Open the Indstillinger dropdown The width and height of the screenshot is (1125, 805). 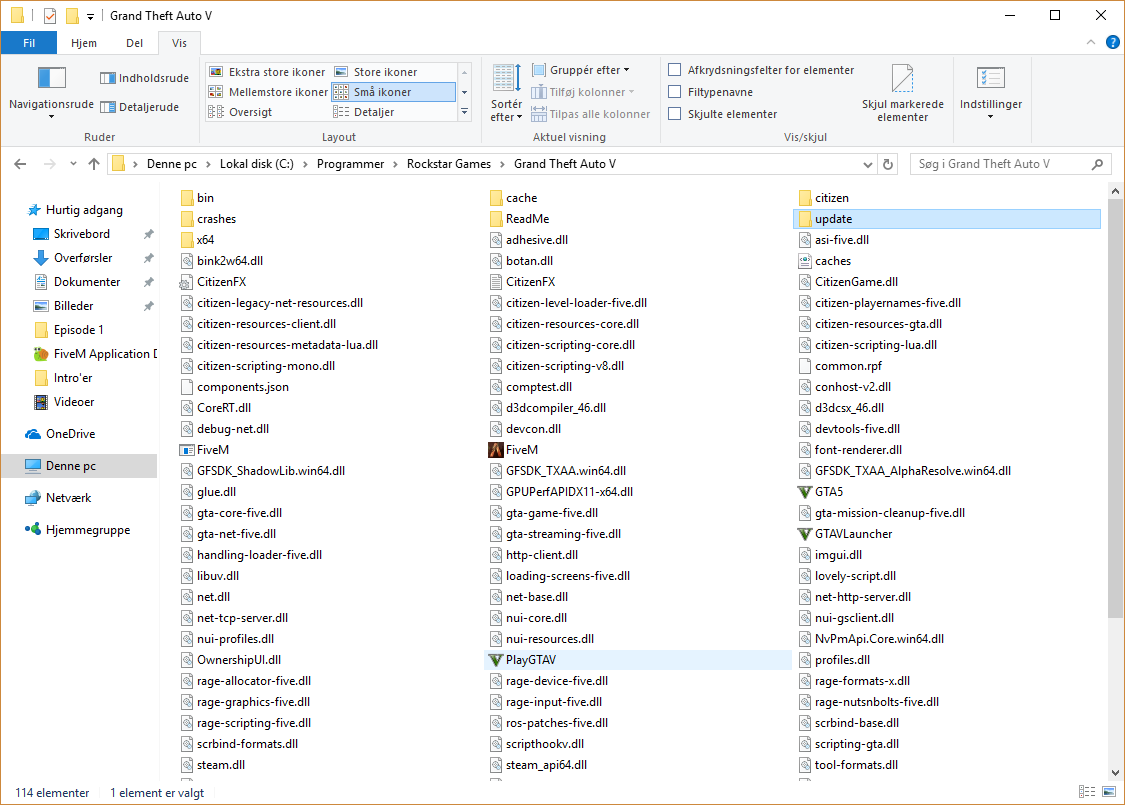pos(990,93)
